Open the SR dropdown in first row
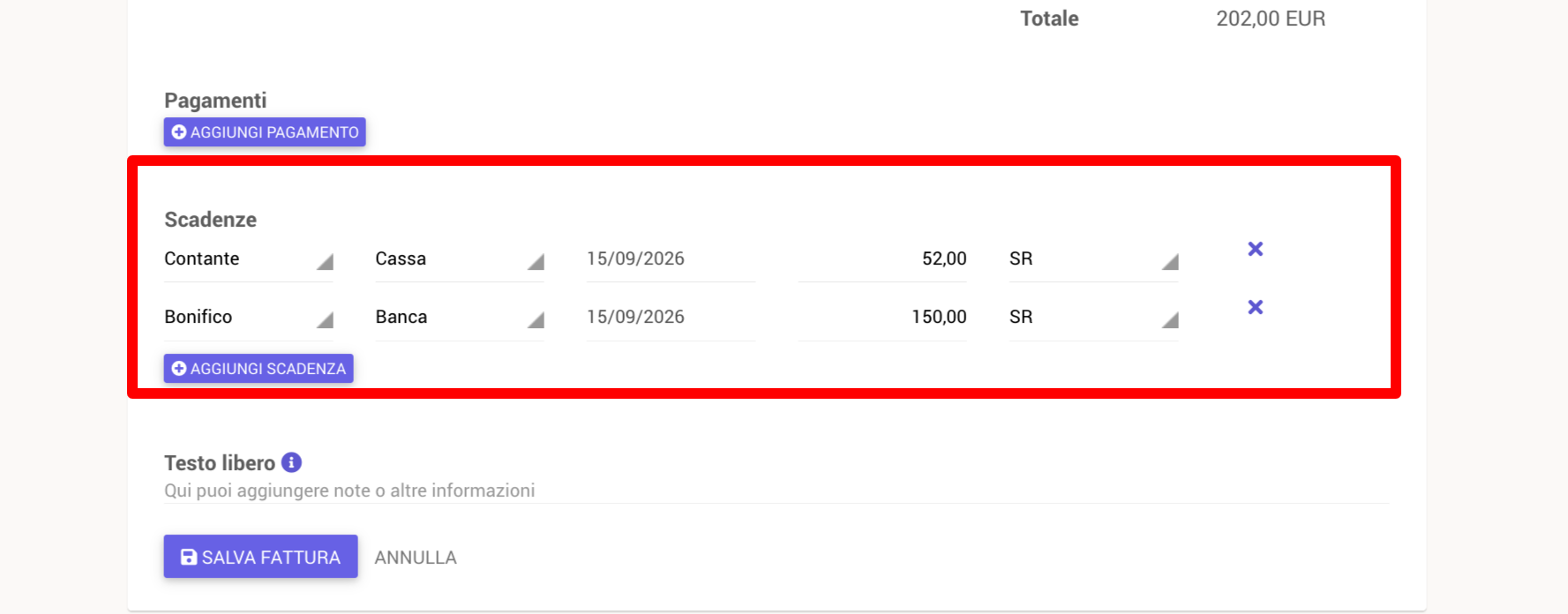 click(1094, 259)
